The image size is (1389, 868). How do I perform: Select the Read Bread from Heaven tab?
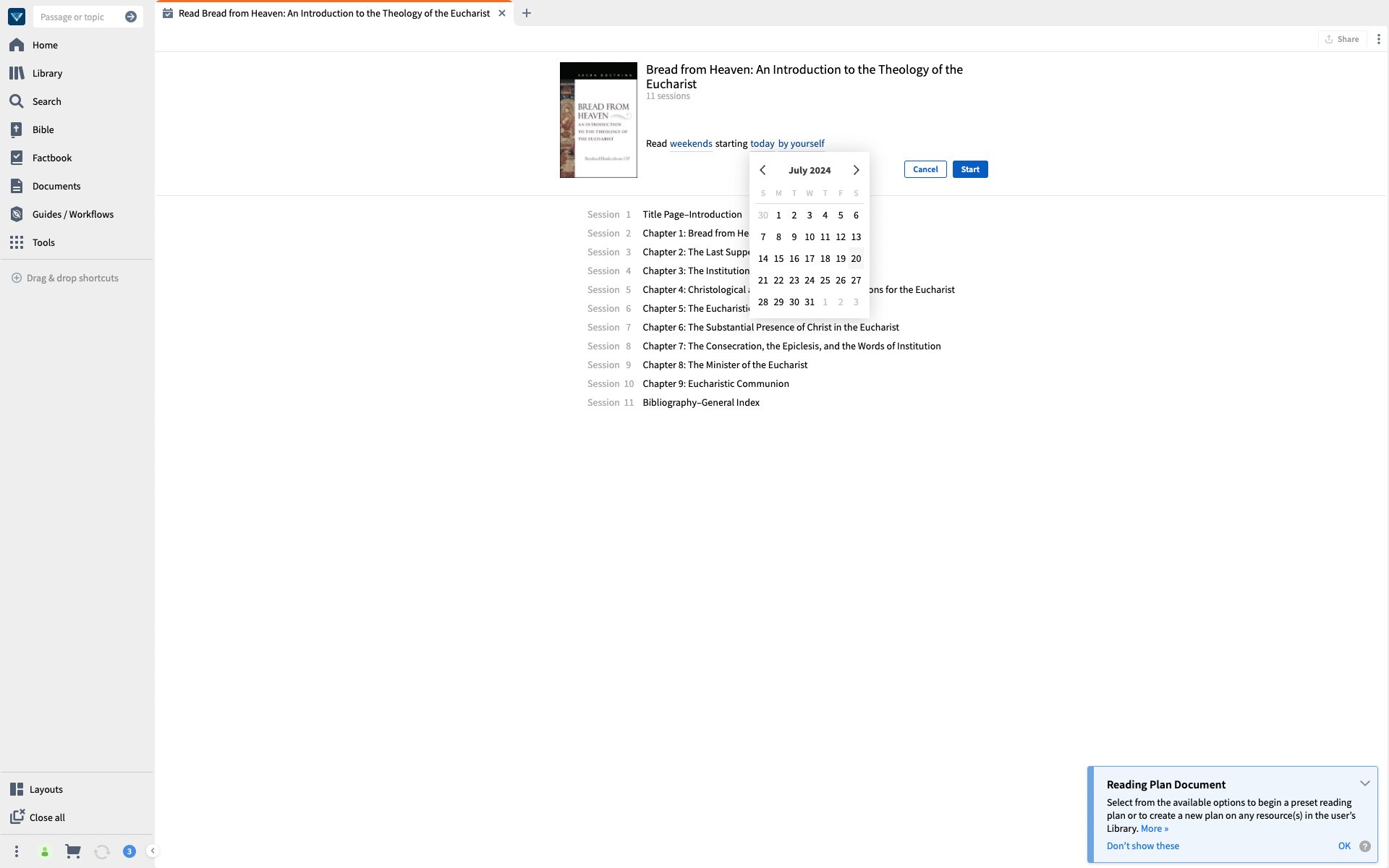(x=334, y=13)
